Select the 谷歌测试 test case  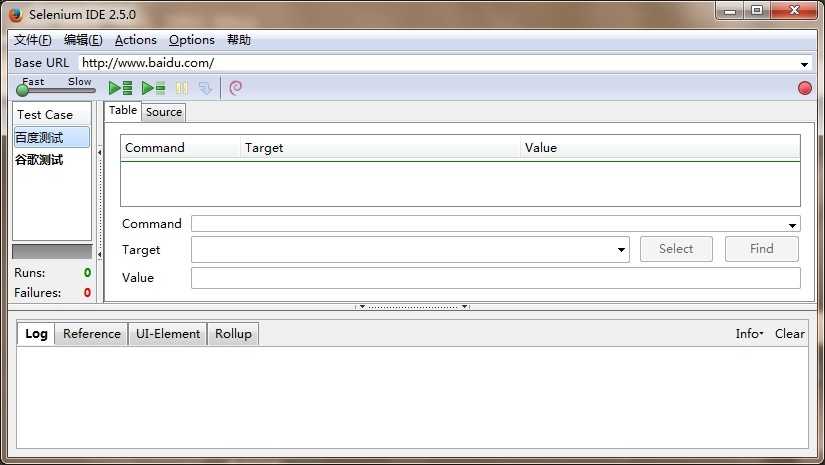point(52,159)
